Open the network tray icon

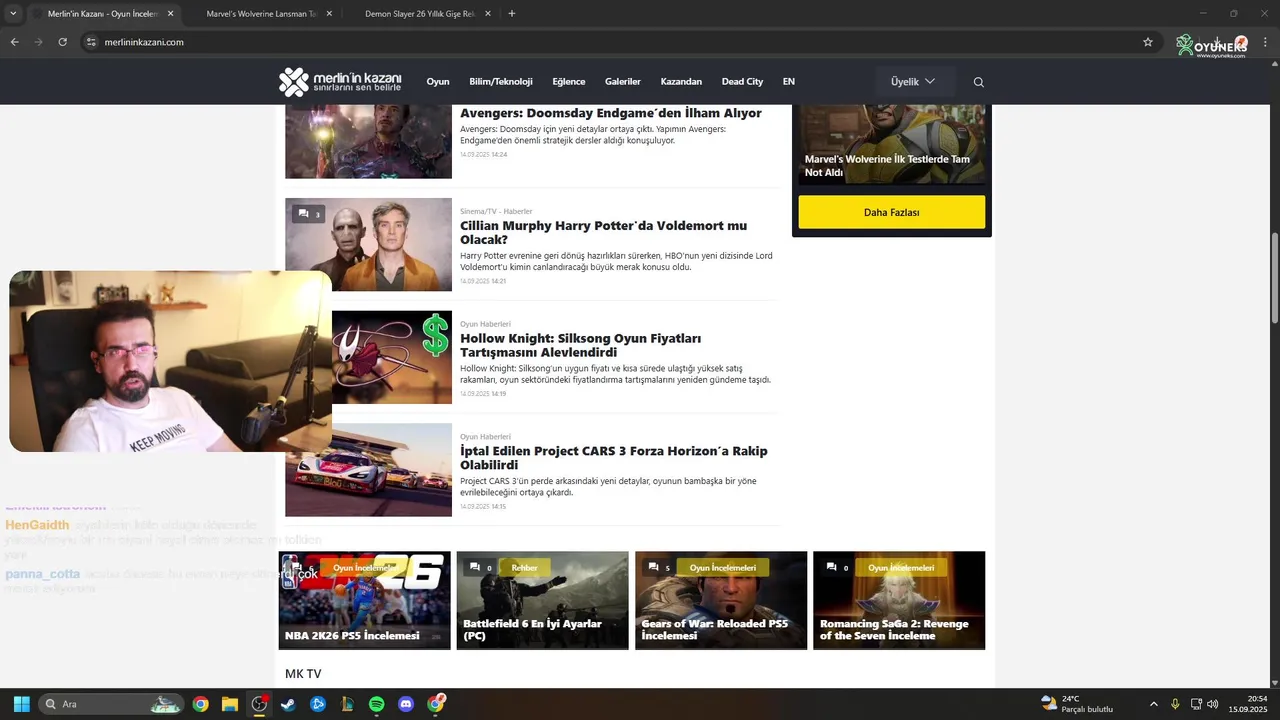click(x=1196, y=704)
